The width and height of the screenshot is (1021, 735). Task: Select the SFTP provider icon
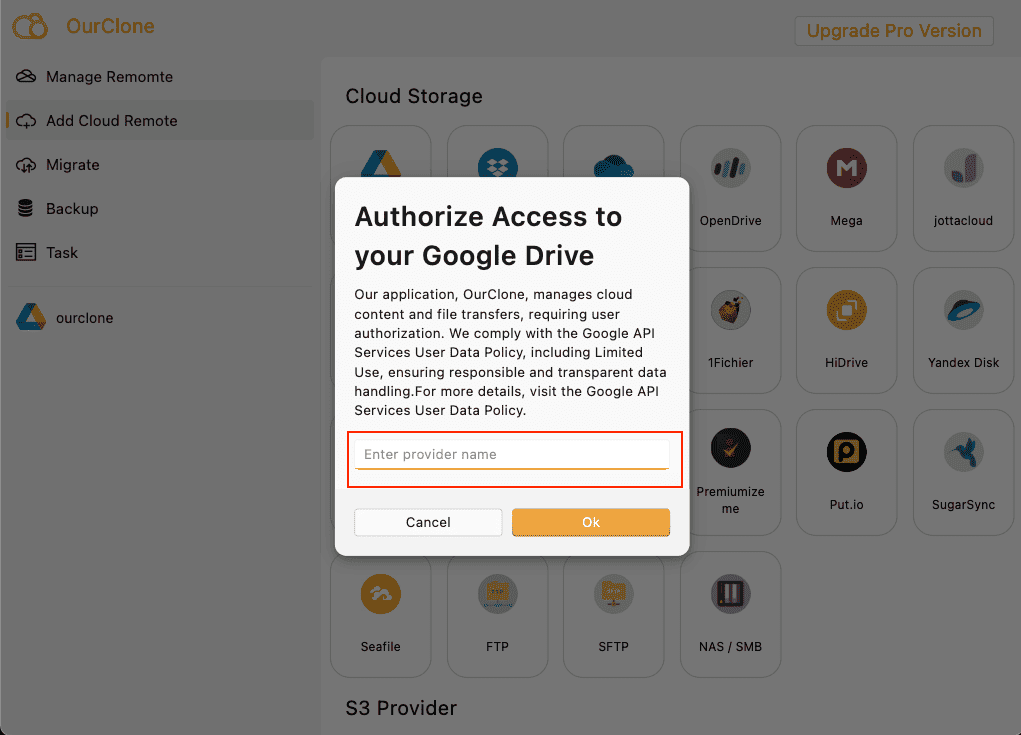tap(613, 596)
